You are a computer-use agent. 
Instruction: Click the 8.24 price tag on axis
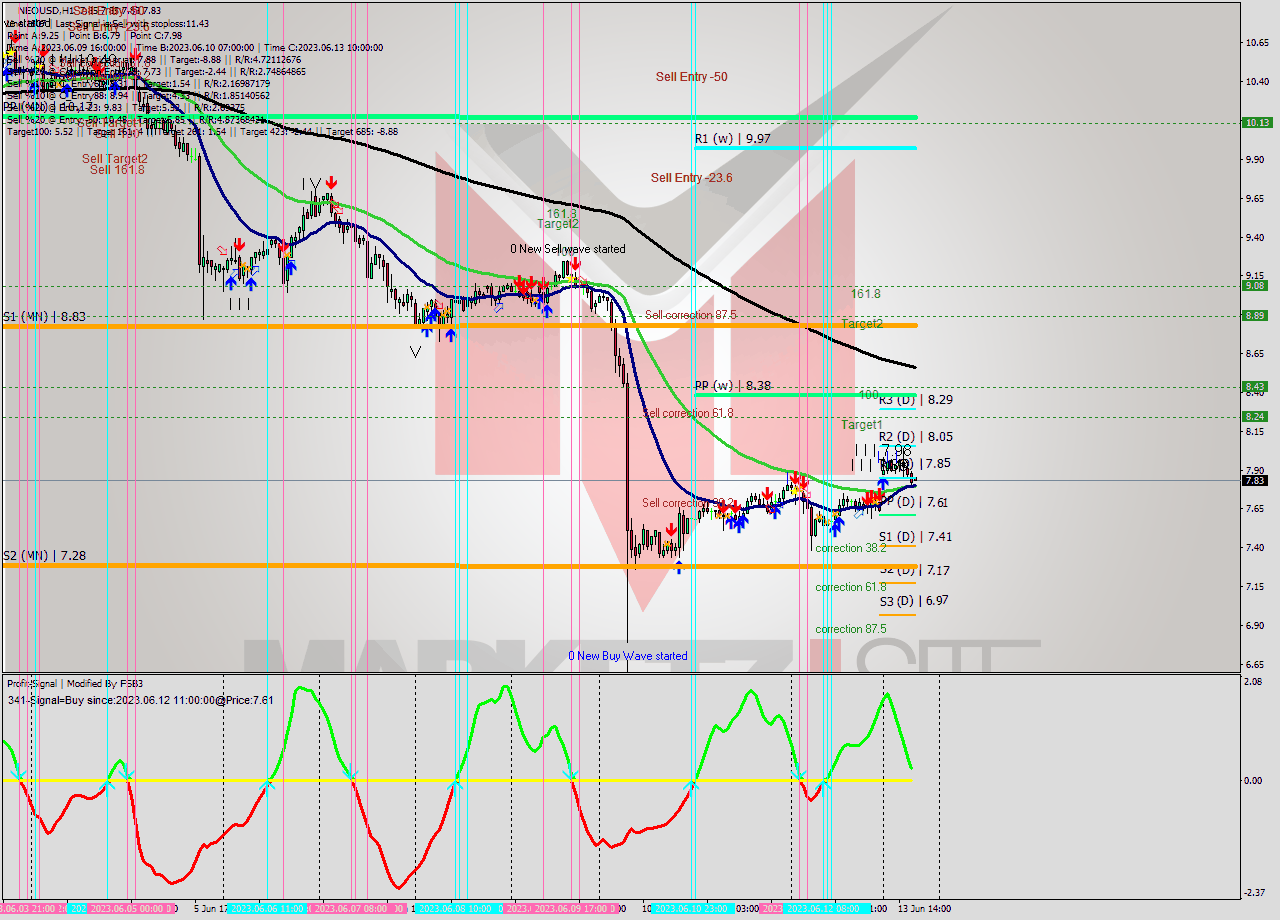[1256, 416]
